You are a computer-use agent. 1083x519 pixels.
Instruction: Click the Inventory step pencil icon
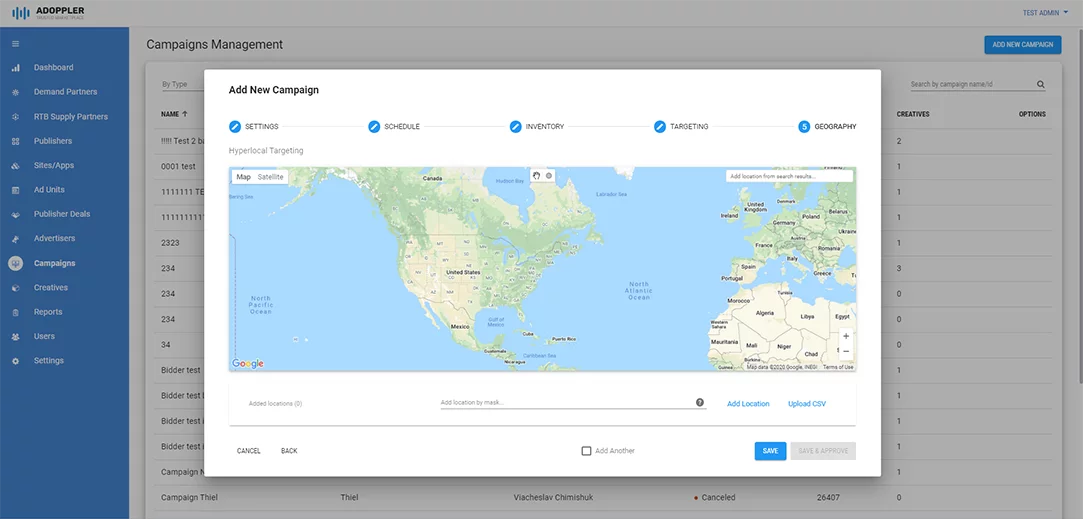click(x=515, y=126)
